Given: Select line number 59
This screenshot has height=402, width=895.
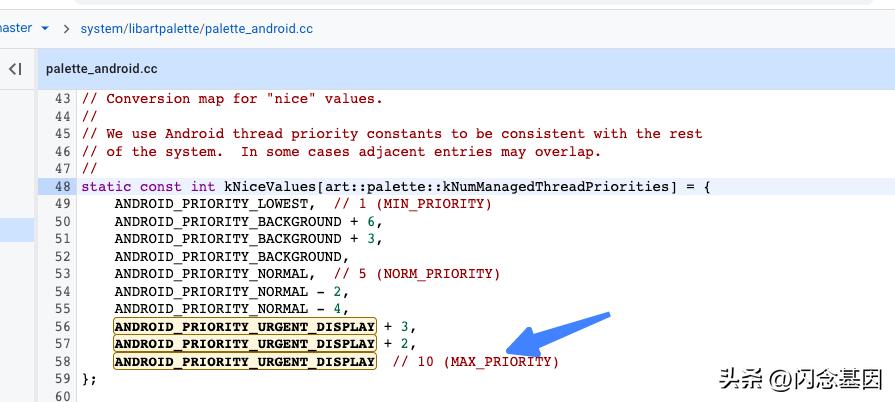Looking at the screenshot, I should tap(63, 379).
